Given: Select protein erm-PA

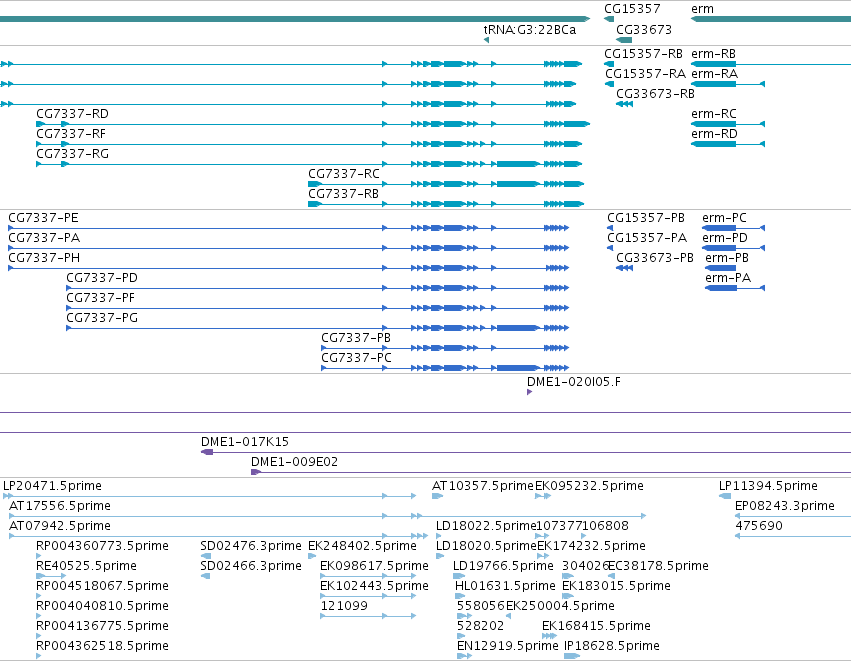Looking at the screenshot, I should 728,278.
